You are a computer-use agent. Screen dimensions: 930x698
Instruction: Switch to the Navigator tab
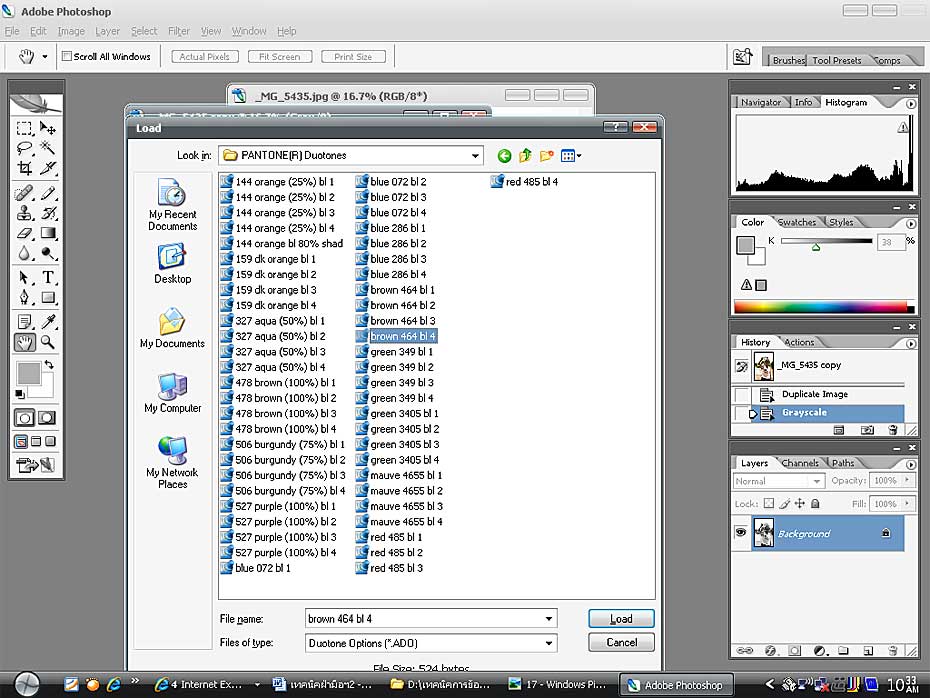[760, 102]
